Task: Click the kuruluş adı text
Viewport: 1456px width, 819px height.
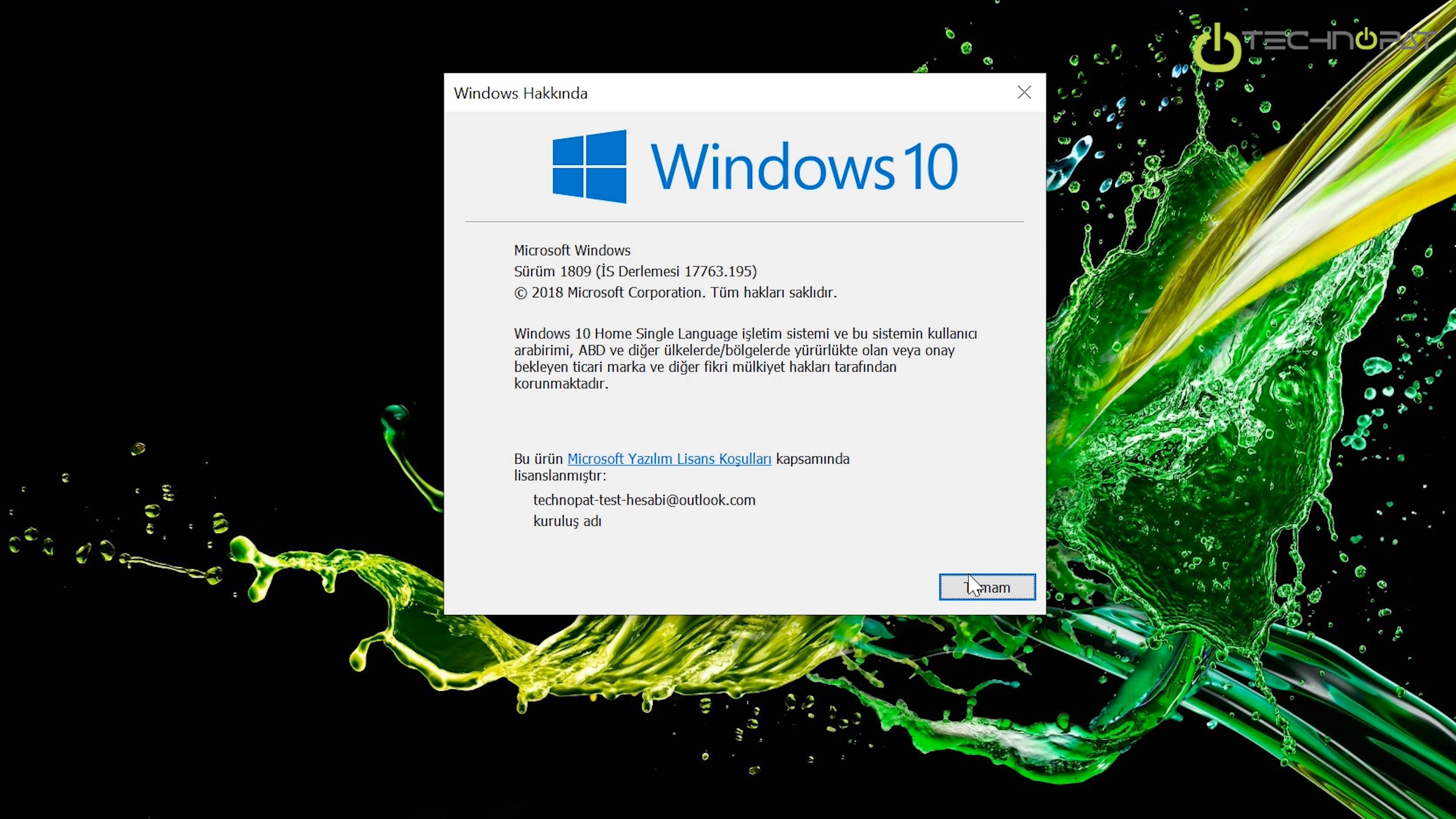Action: click(567, 521)
